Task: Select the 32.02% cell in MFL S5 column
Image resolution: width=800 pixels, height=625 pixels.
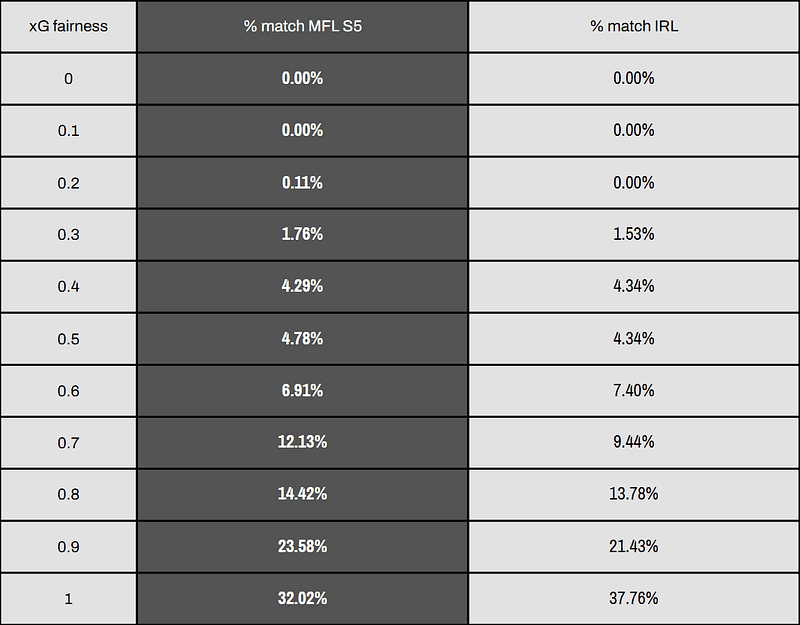Action: coord(303,598)
